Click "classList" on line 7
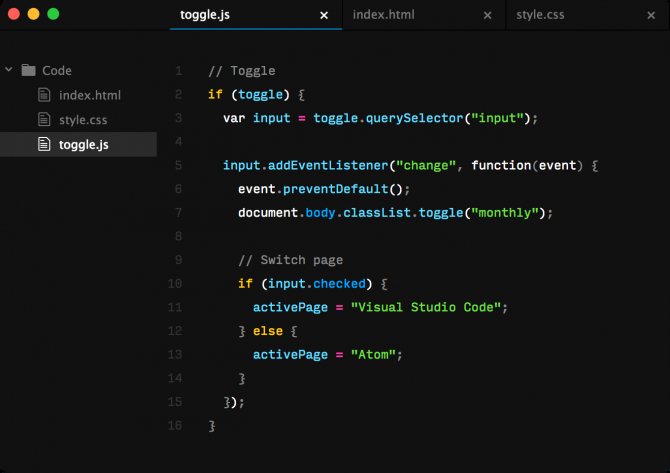 pos(377,212)
